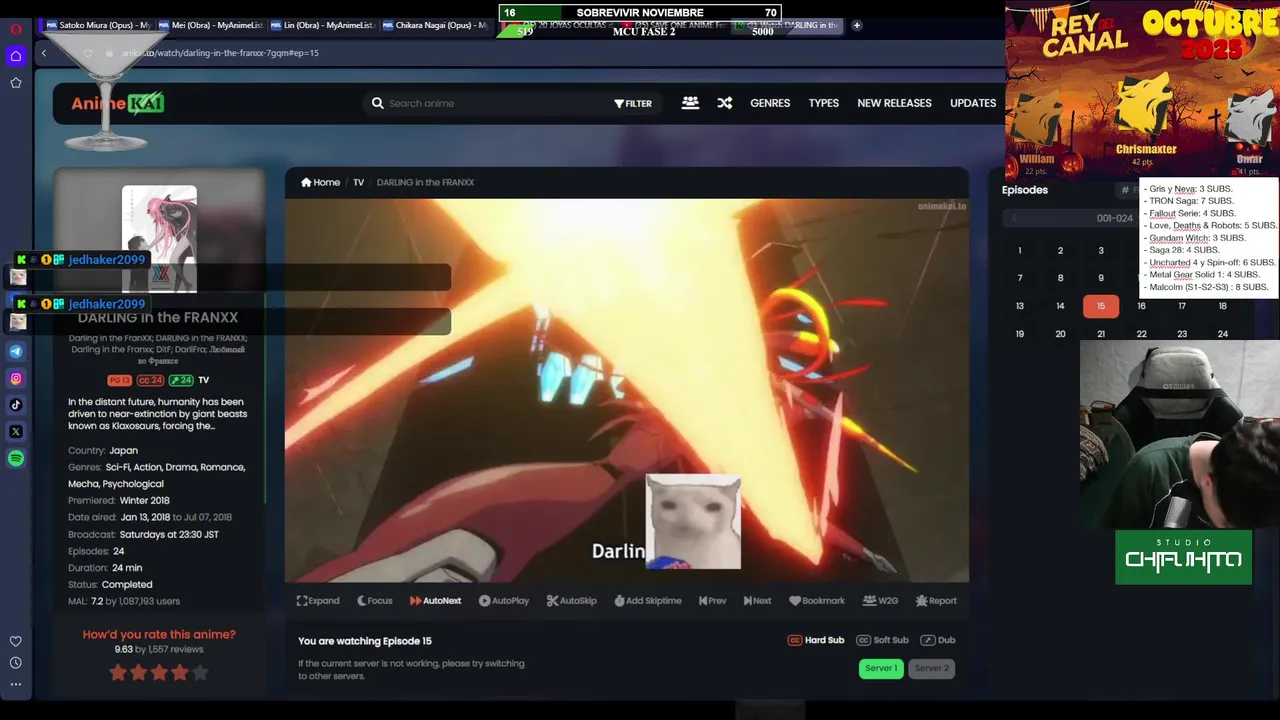Open UPDATES page
This screenshot has height=720, width=1280.
pyautogui.click(x=973, y=103)
